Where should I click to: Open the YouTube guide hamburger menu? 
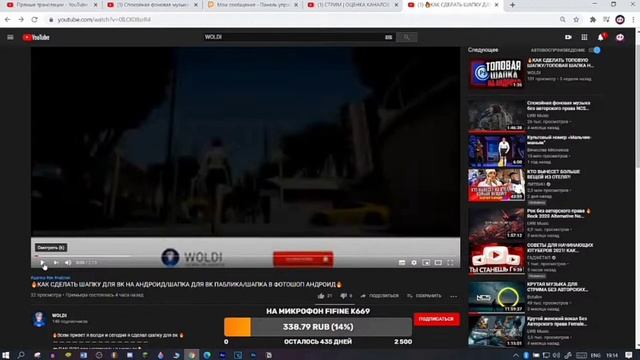click(10, 37)
